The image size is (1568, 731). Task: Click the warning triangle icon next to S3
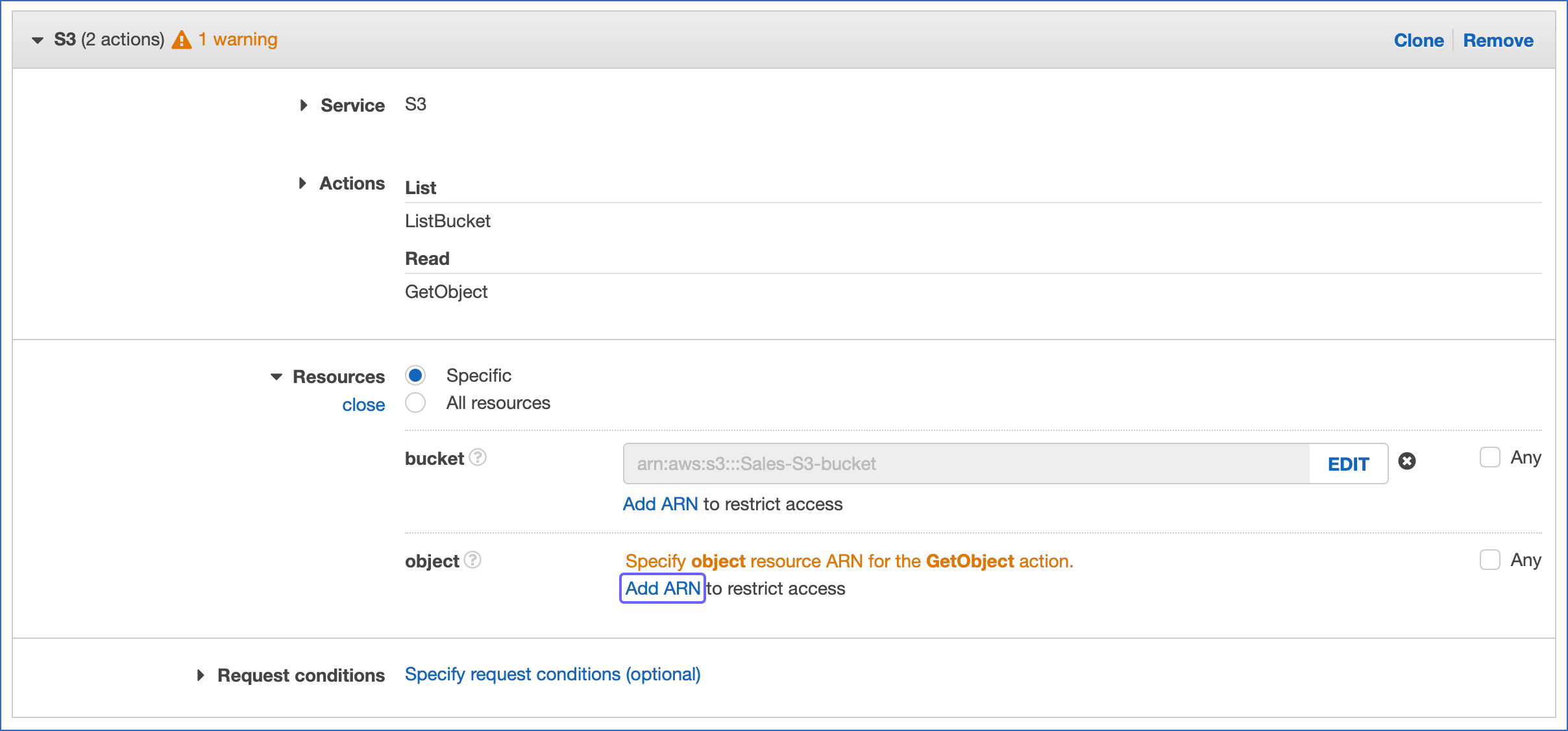182,39
